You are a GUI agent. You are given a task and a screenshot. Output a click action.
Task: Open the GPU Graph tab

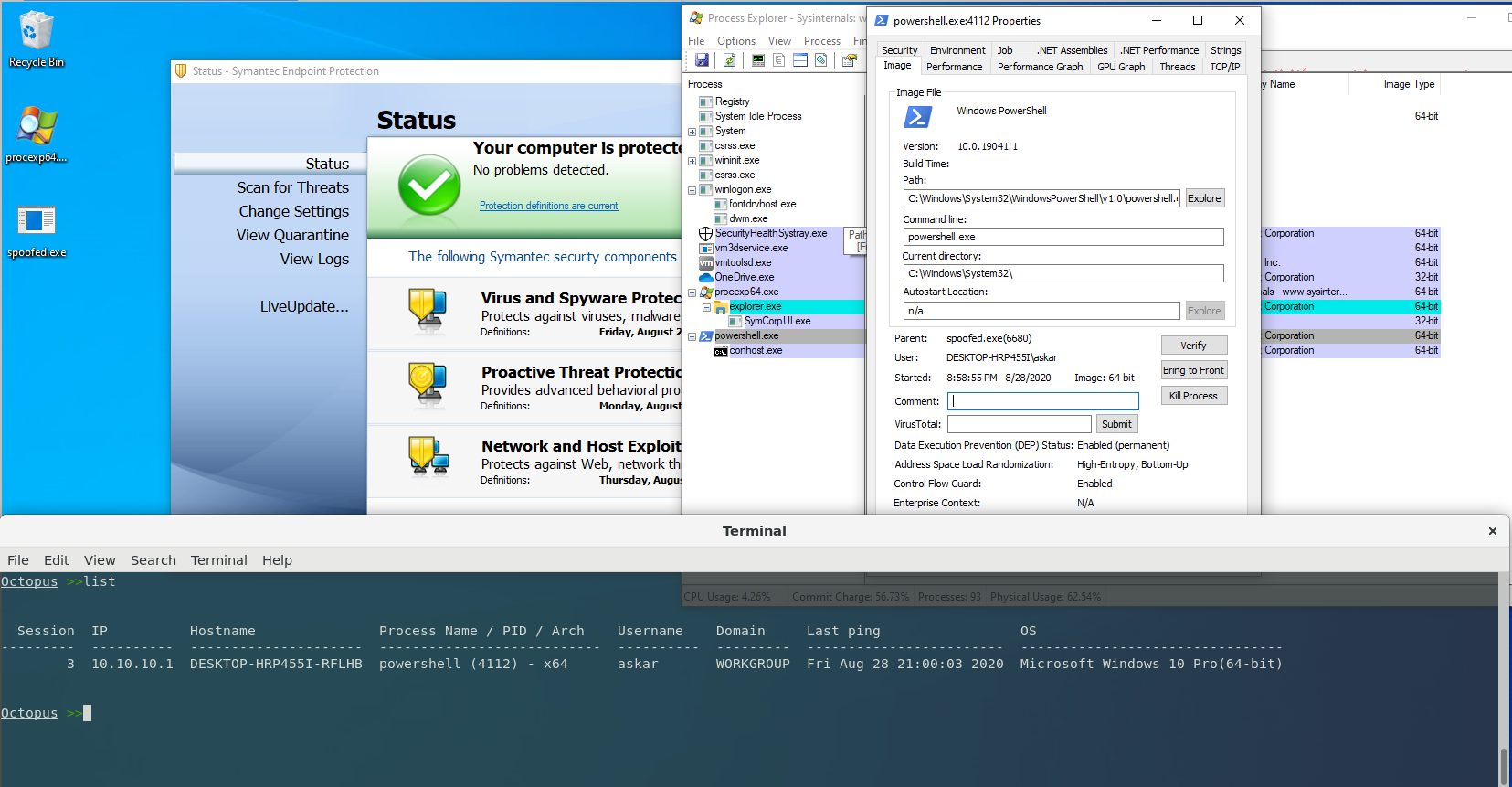tap(1121, 67)
